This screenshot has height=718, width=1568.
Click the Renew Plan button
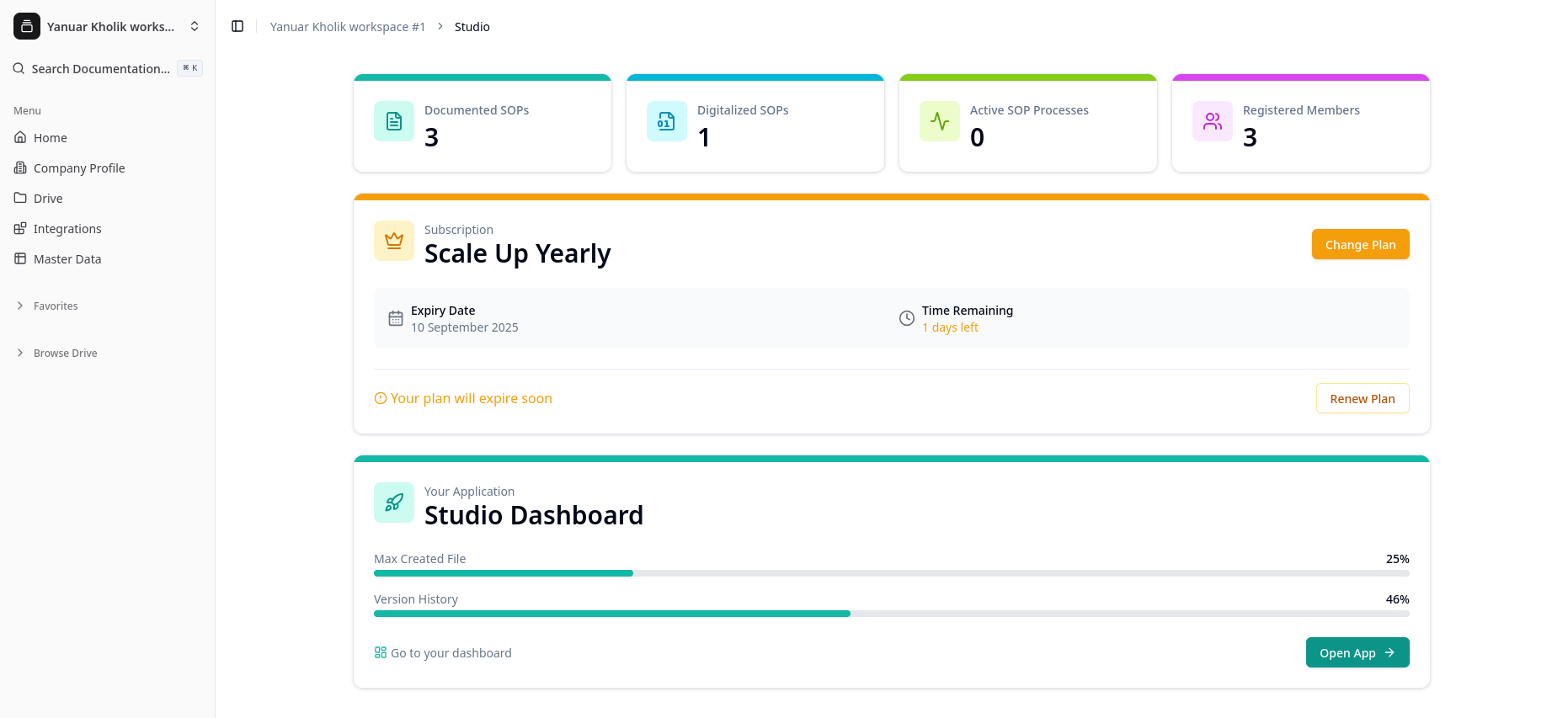[x=1362, y=399]
